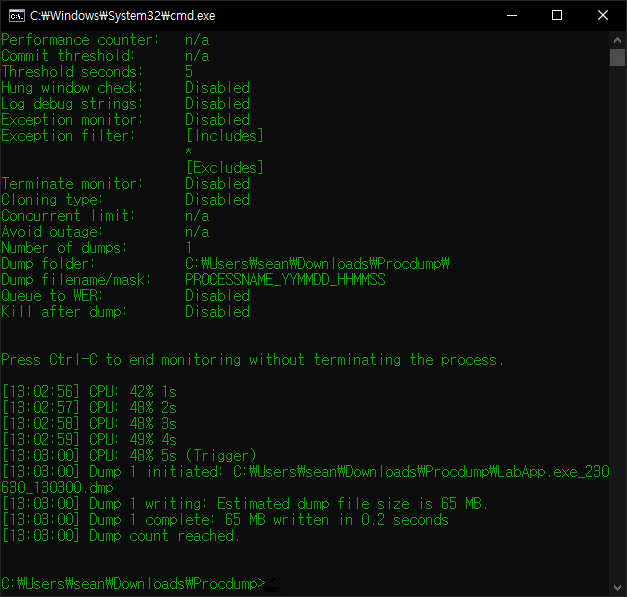Click the 'Exception filter:' label
The height and width of the screenshot is (597, 627).
pyautogui.click(x=68, y=136)
